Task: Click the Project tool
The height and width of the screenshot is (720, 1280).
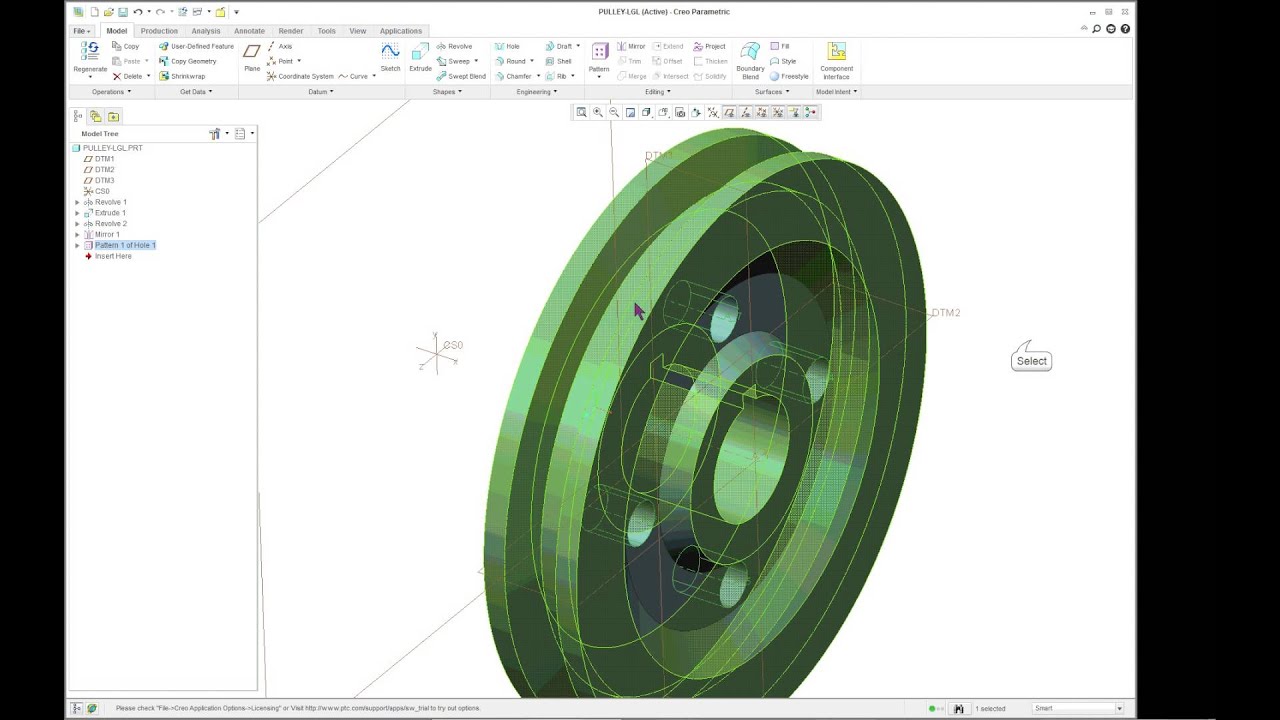Action: tap(710, 46)
